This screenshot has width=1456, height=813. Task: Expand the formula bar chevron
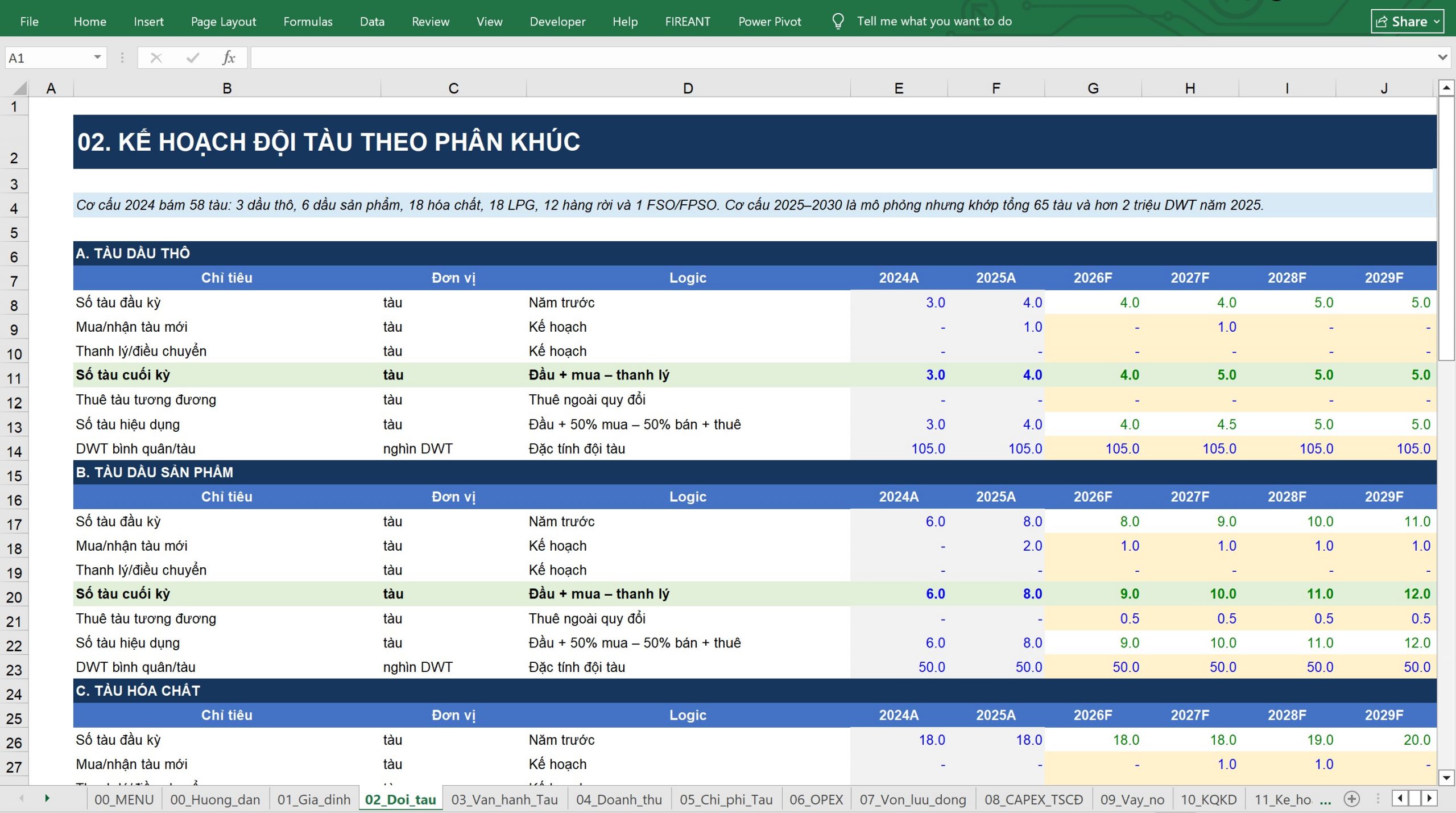[x=1442, y=57]
